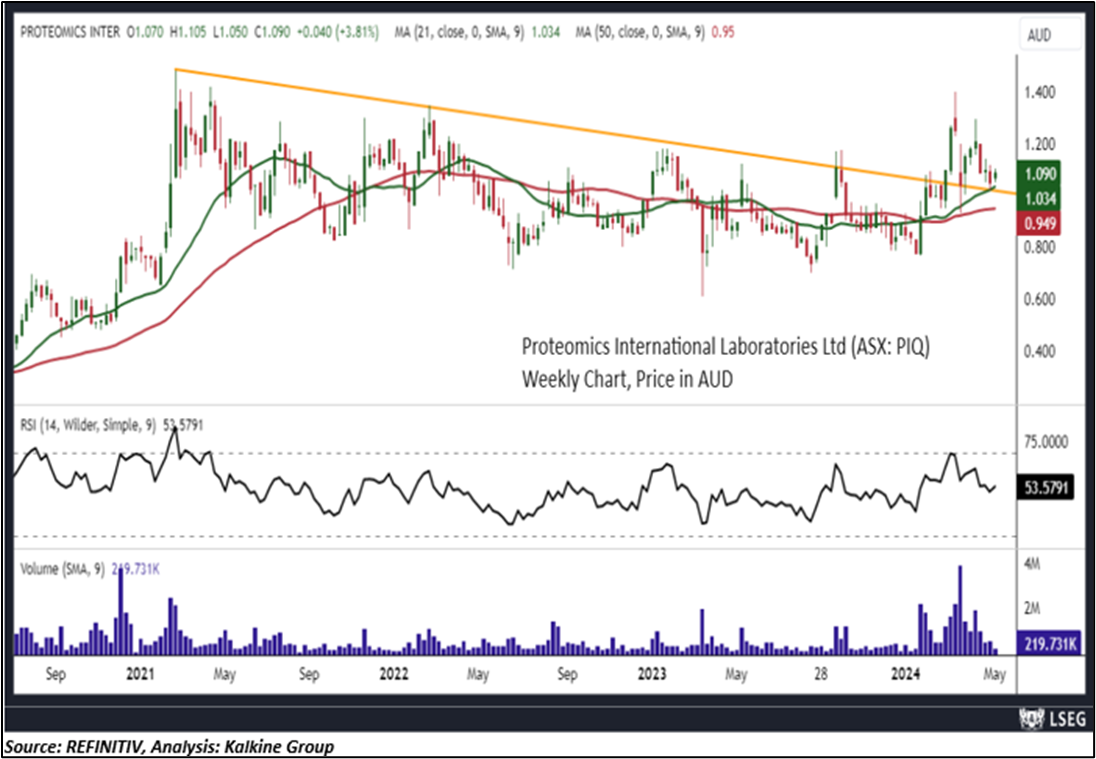The width and height of the screenshot is (1096, 759).
Task: Click the O1.070 open value
Action: [146, 32]
